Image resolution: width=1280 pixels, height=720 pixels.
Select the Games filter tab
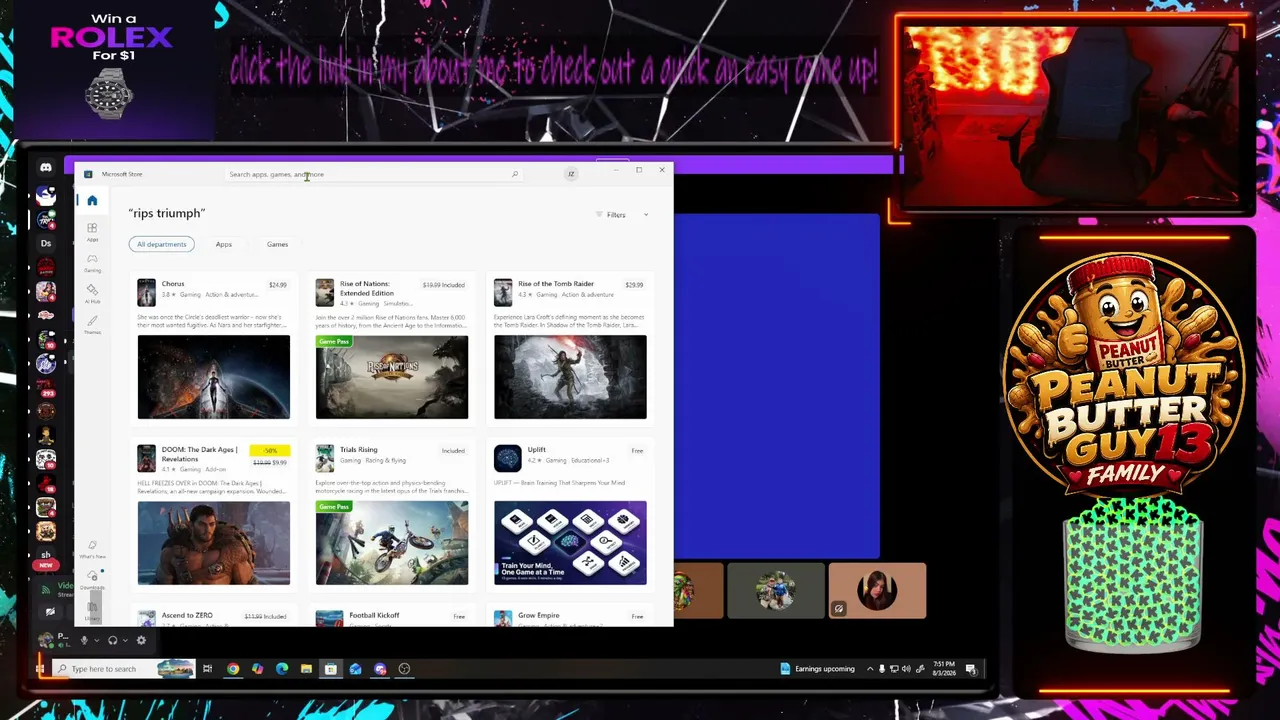pyautogui.click(x=277, y=244)
